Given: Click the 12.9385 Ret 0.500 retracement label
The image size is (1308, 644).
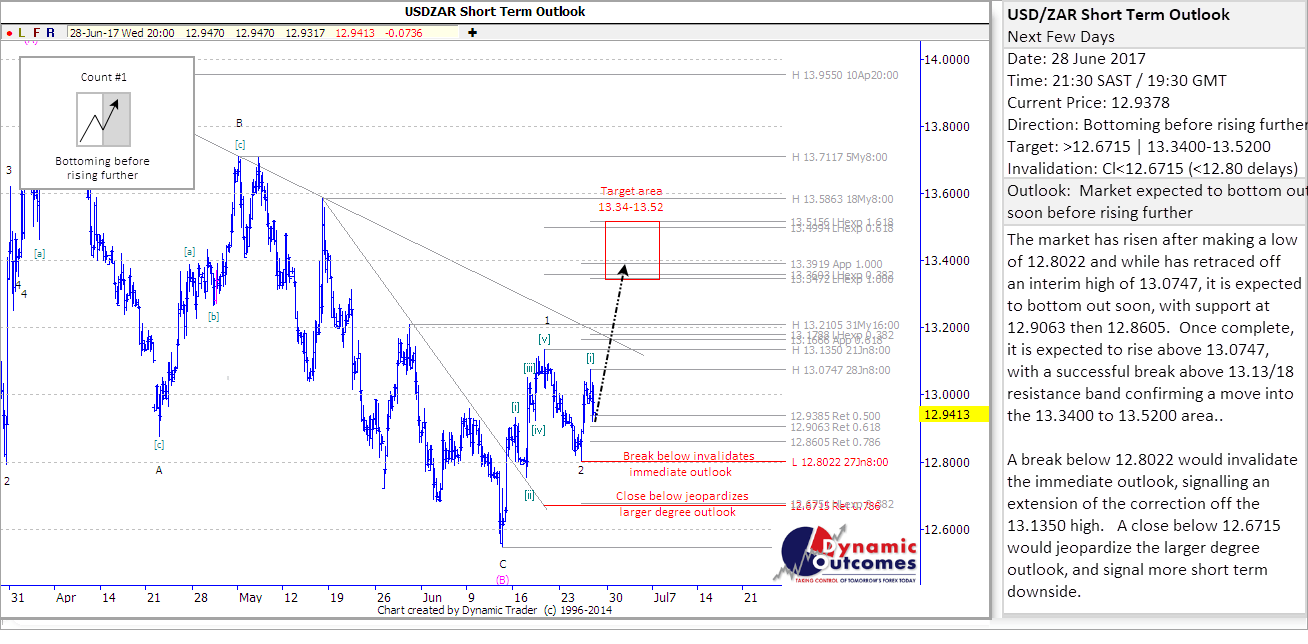Looking at the screenshot, I should (835, 416).
